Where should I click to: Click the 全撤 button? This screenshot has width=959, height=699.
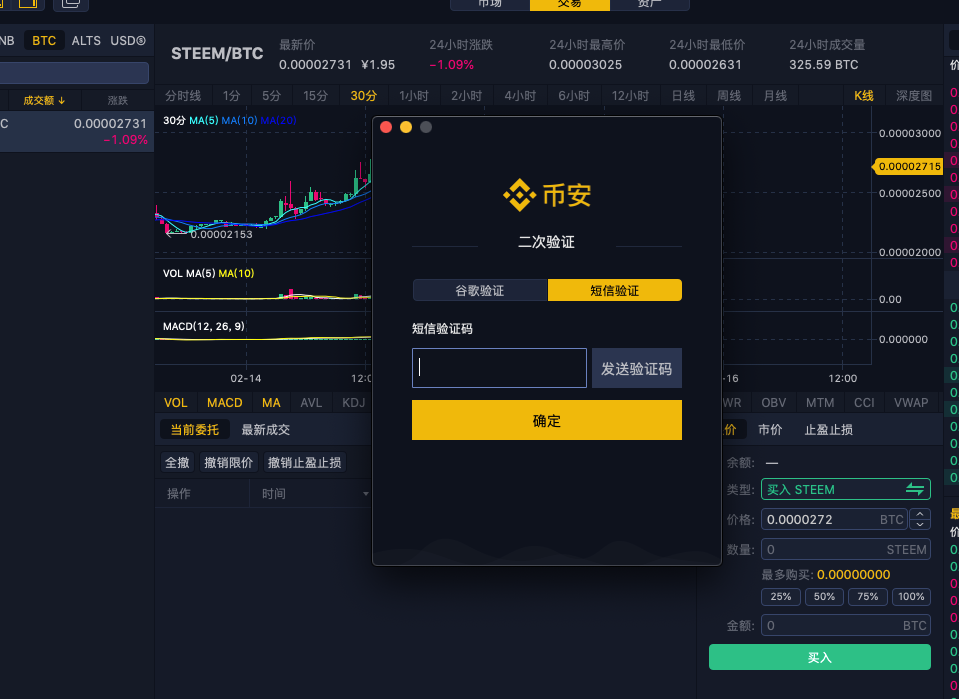coord(177,462)
